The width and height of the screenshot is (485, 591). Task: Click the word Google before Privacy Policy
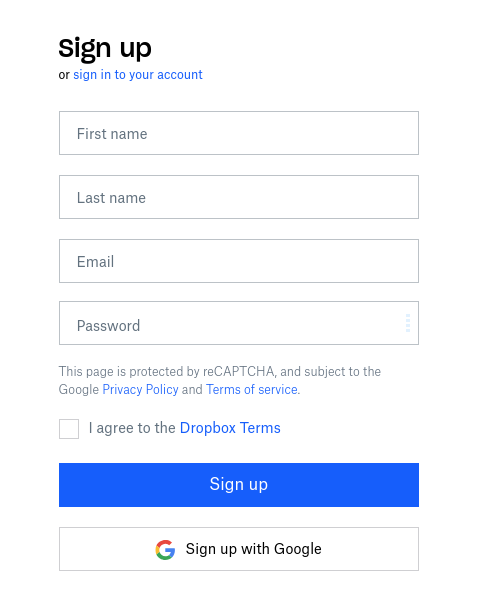(x=79, y=389)
